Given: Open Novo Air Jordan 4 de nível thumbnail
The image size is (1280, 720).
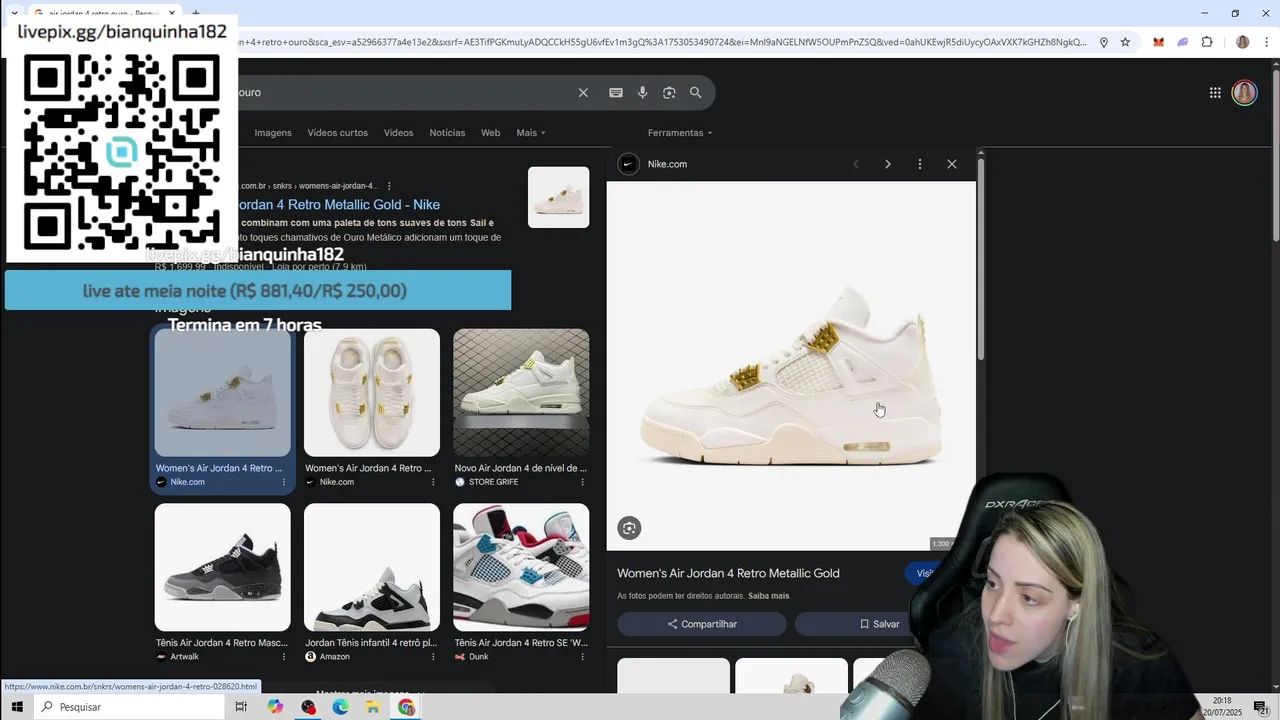Looking at the screenshot, I should [521, 393].
